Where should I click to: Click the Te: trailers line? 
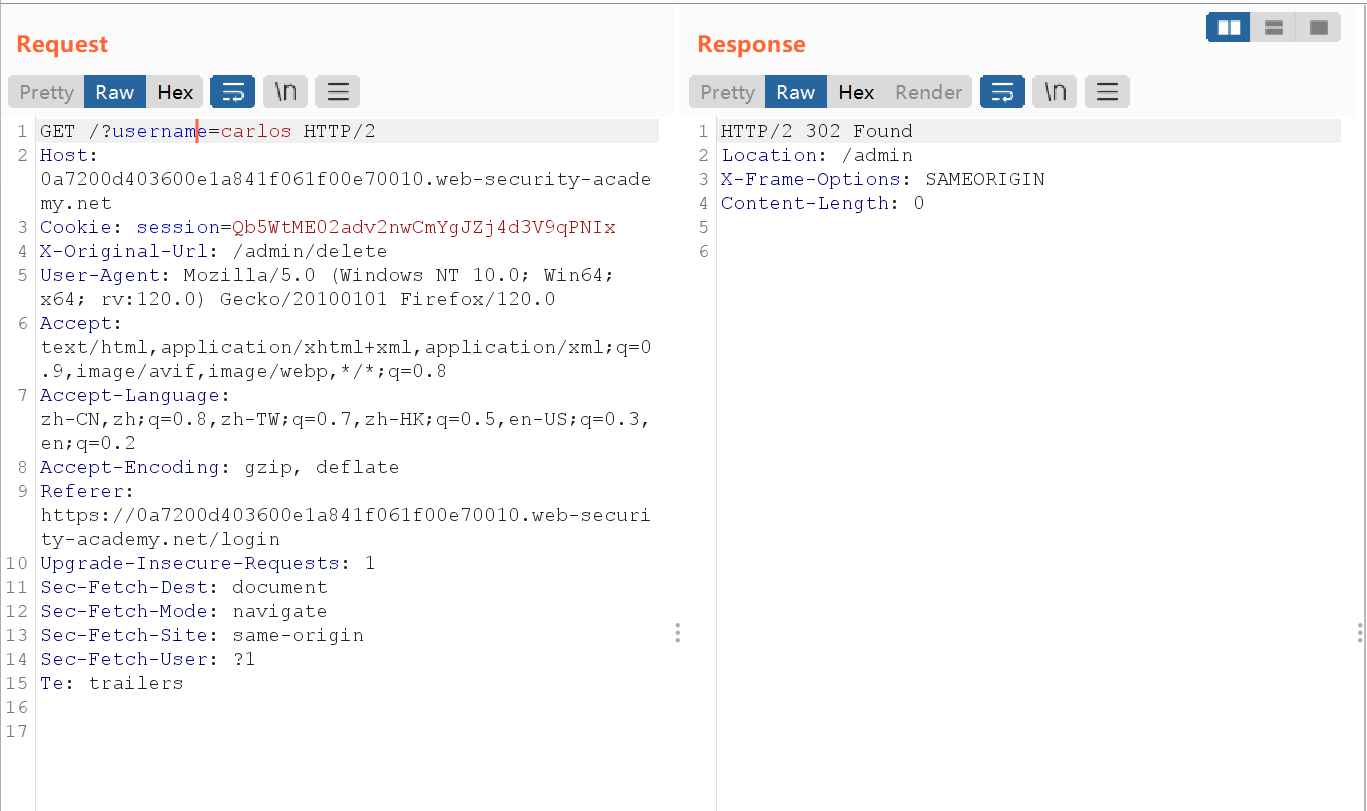pos(111,683)
